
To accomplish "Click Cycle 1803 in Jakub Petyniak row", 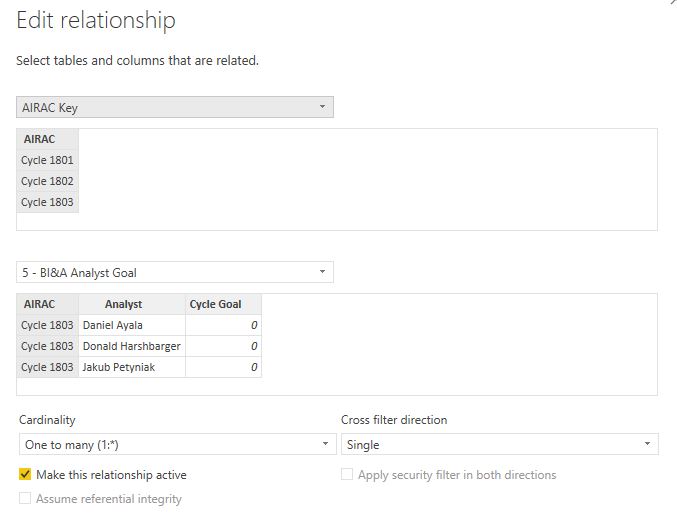I will click(x=47, y=367).
